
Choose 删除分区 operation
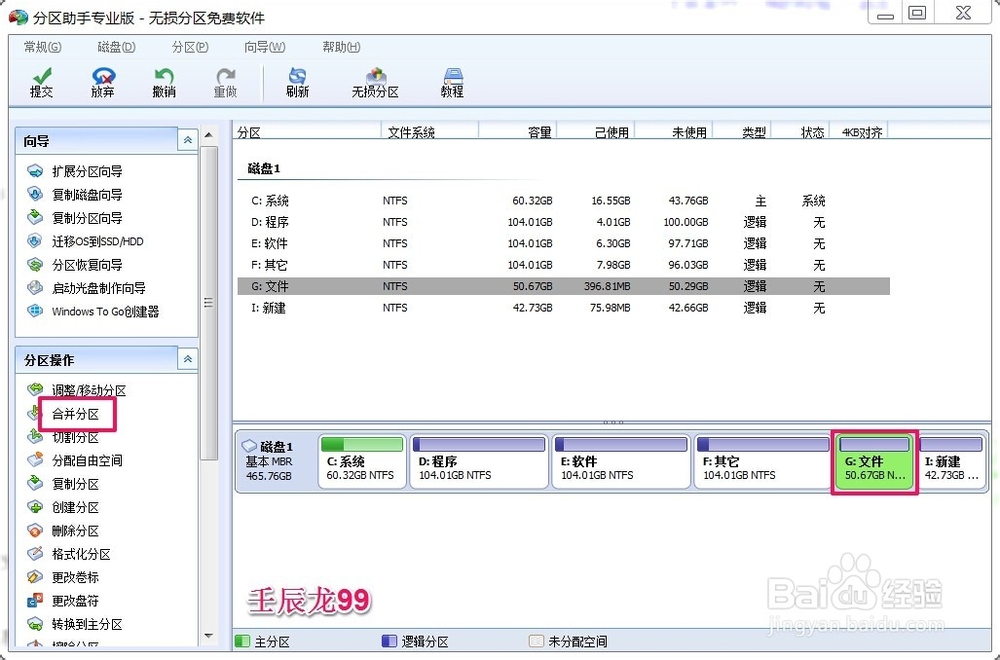pyautogui.click(x=62, y=531)
